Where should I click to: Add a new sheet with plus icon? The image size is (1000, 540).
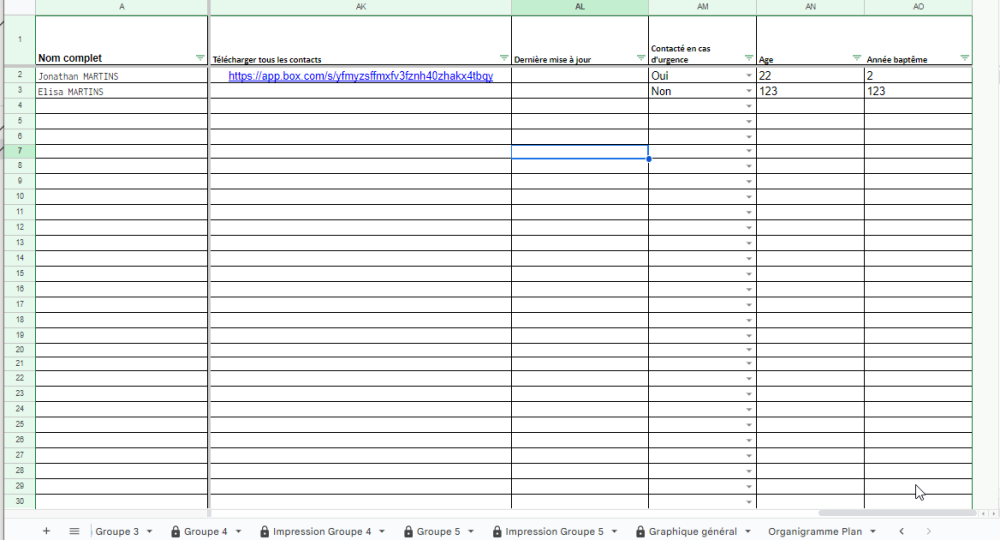pos(46,531)
